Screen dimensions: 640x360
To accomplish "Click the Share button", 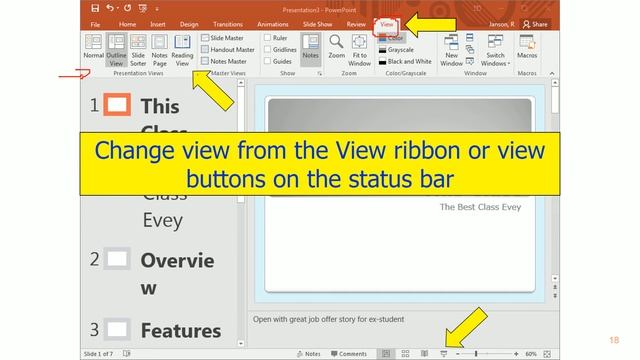I will (535, 24).
